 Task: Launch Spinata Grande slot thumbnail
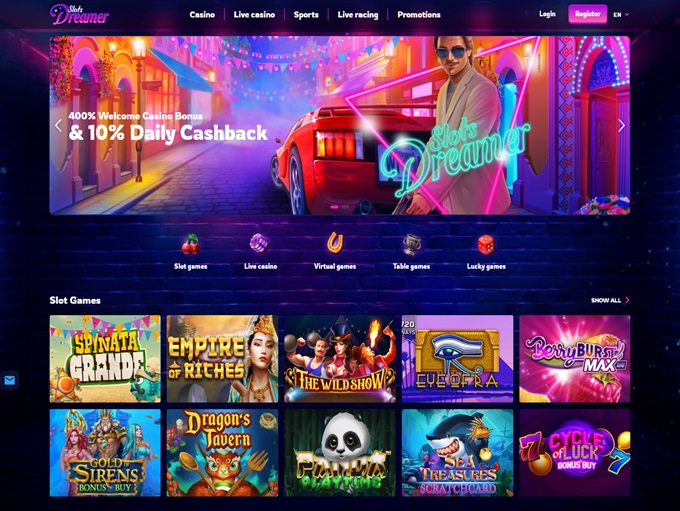coord(105,359)
